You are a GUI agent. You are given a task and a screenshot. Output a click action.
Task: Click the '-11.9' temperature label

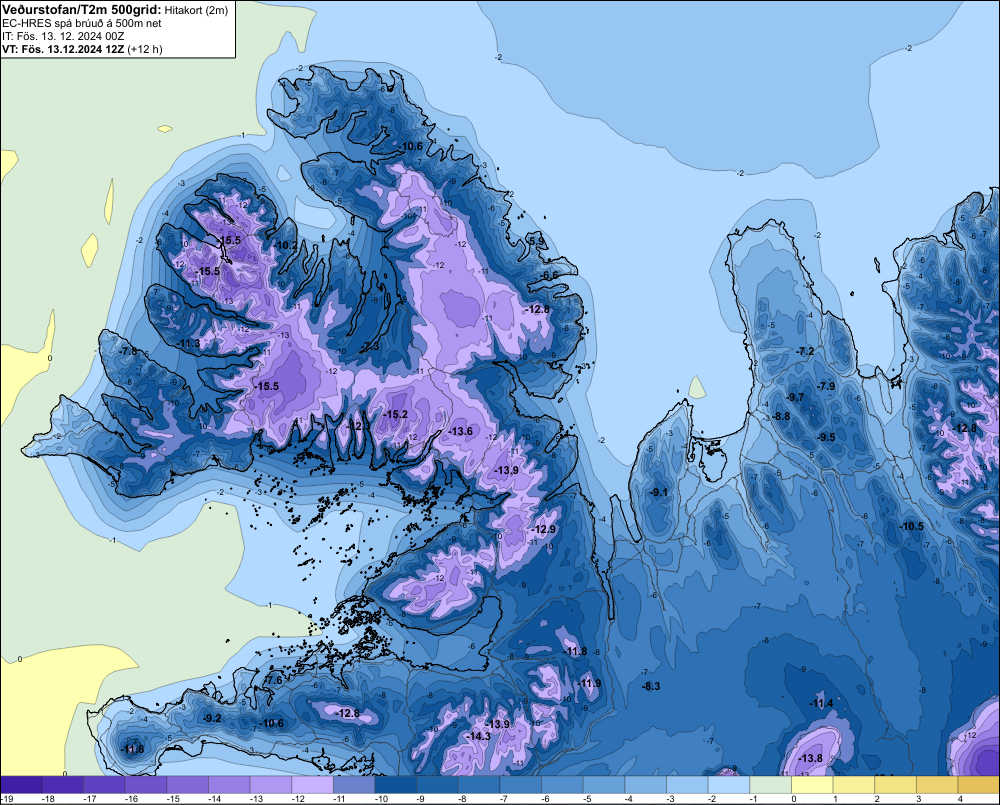[589, 683]
